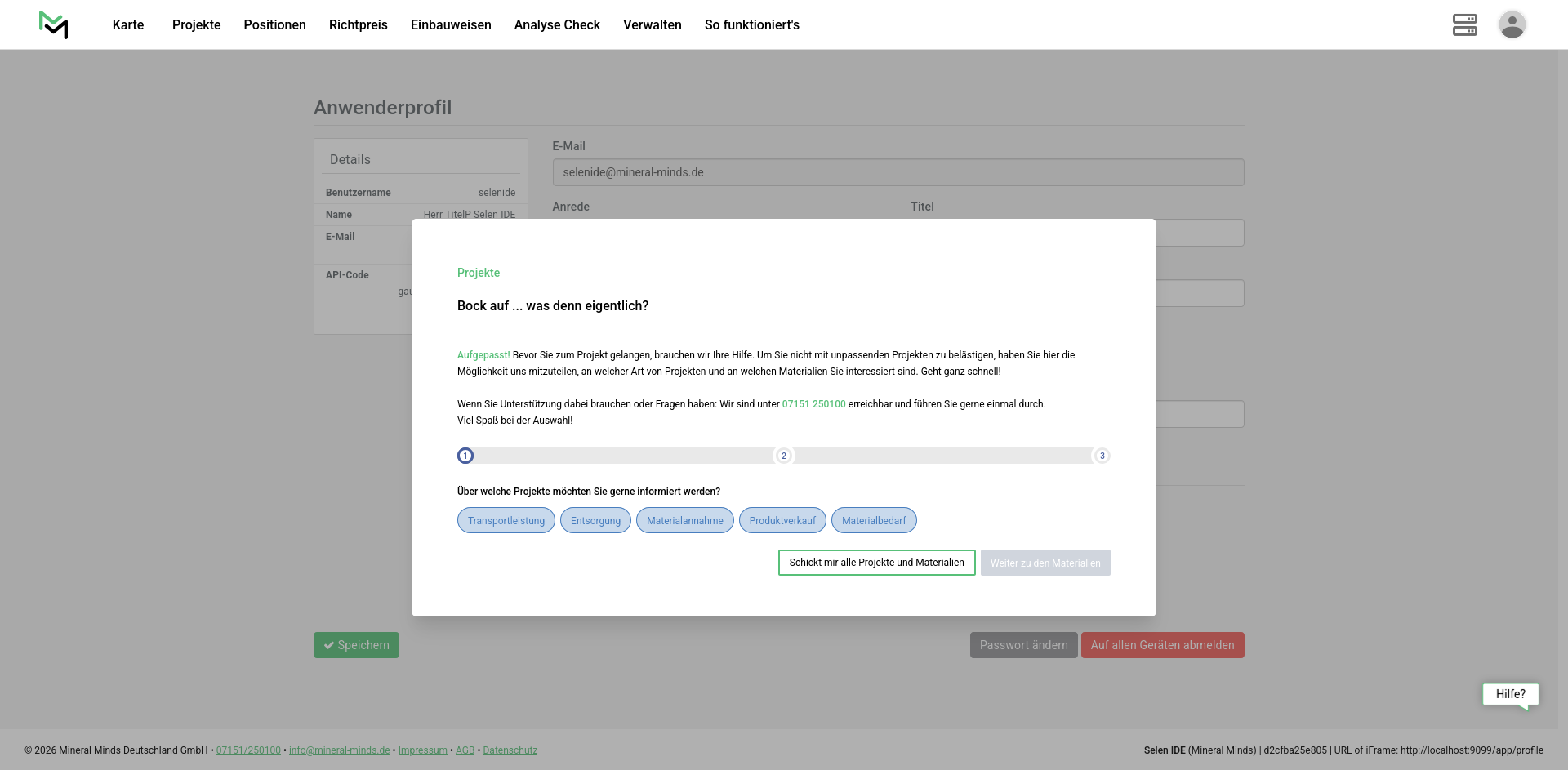The width and height of the screenshot is (1568, 770).
Task: Click the E-Mail input field
Action: click(898, 172)
